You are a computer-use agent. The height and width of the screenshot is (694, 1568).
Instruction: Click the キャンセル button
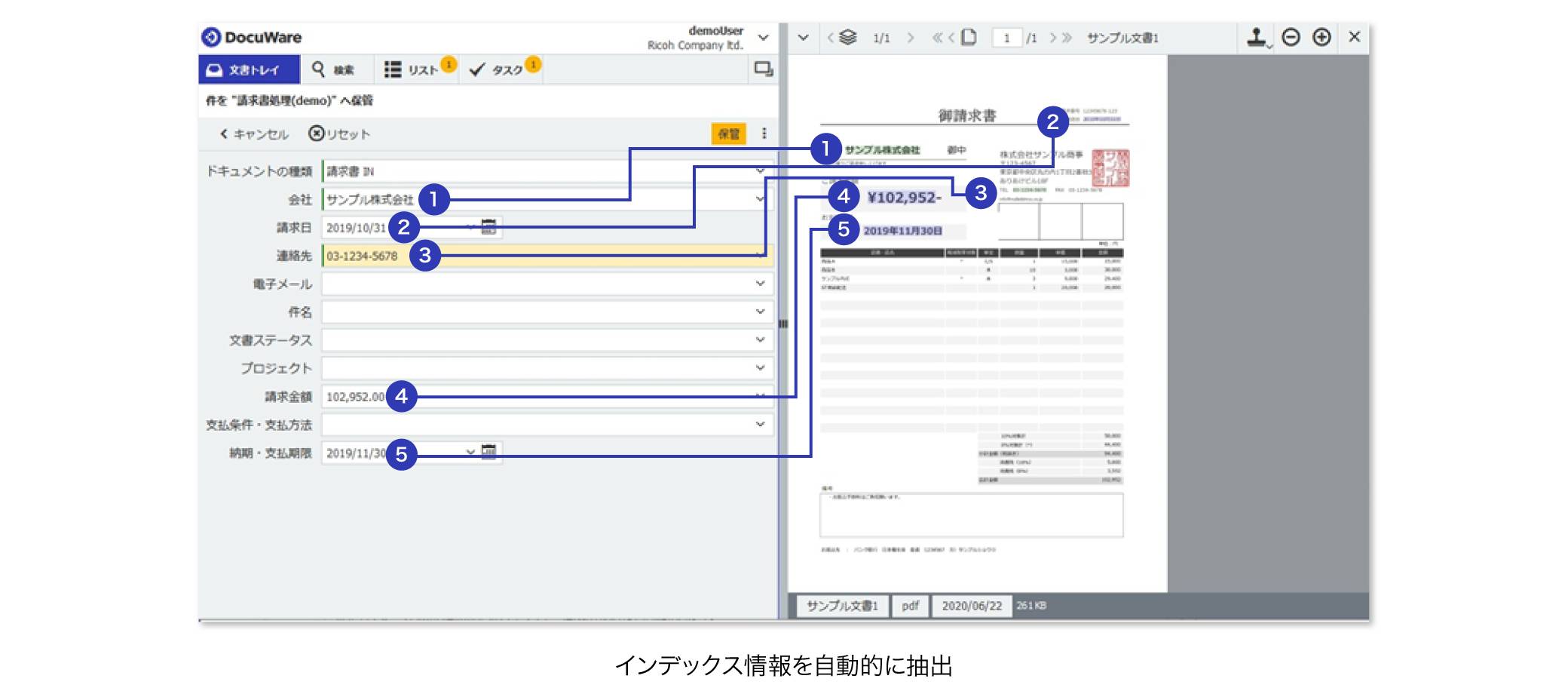click(254, 134)
